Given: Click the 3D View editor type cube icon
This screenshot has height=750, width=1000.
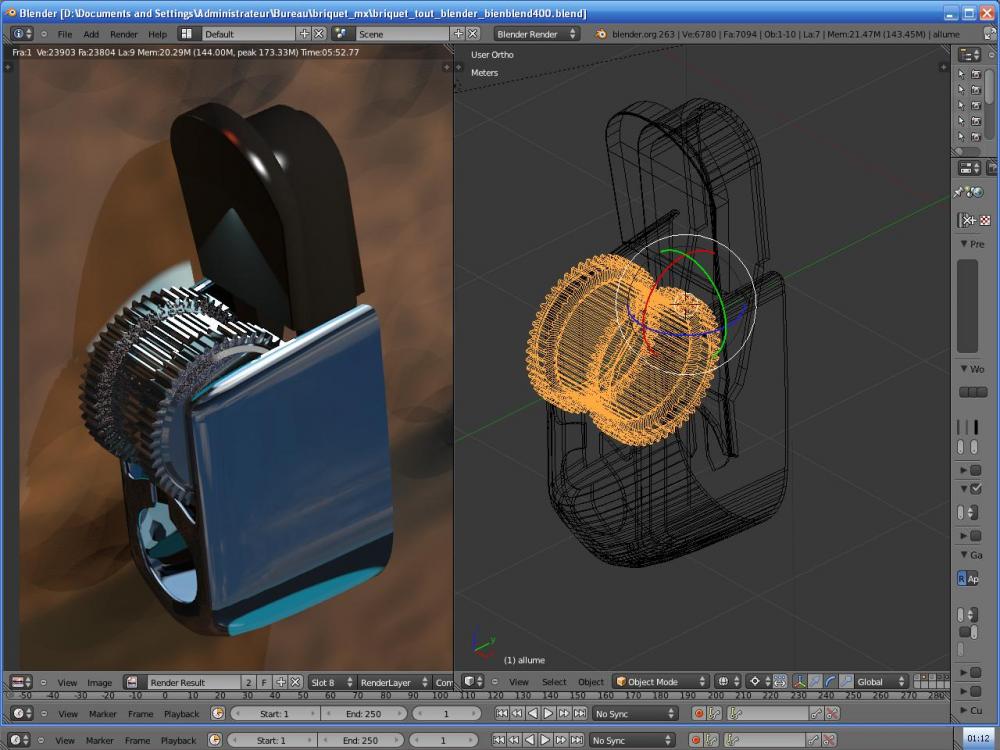Looking at the screenshot, I should pyautogui.click(x=471, y=682).
